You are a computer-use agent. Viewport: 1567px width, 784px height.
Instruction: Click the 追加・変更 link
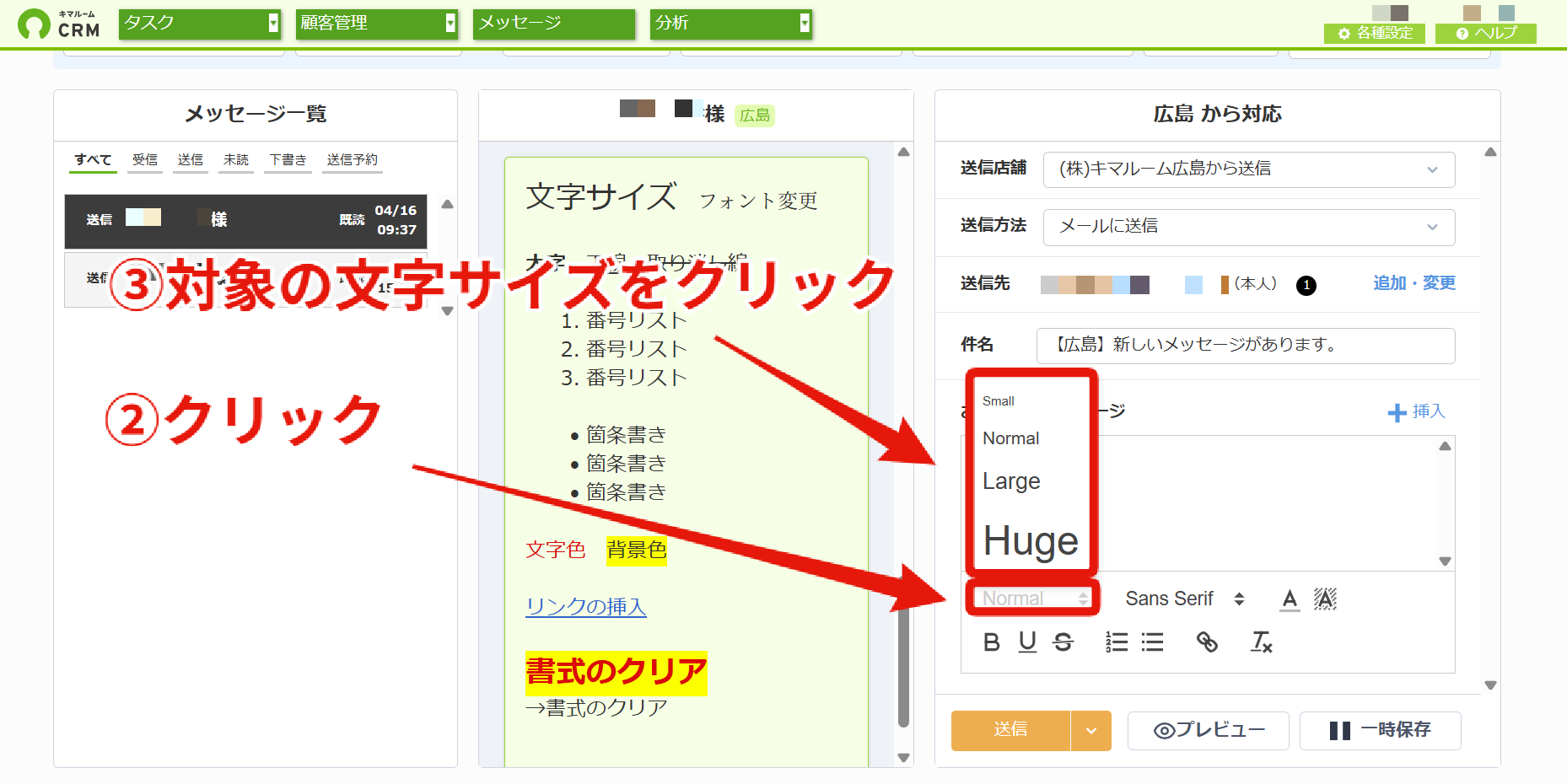click(x=1414, y=282)
